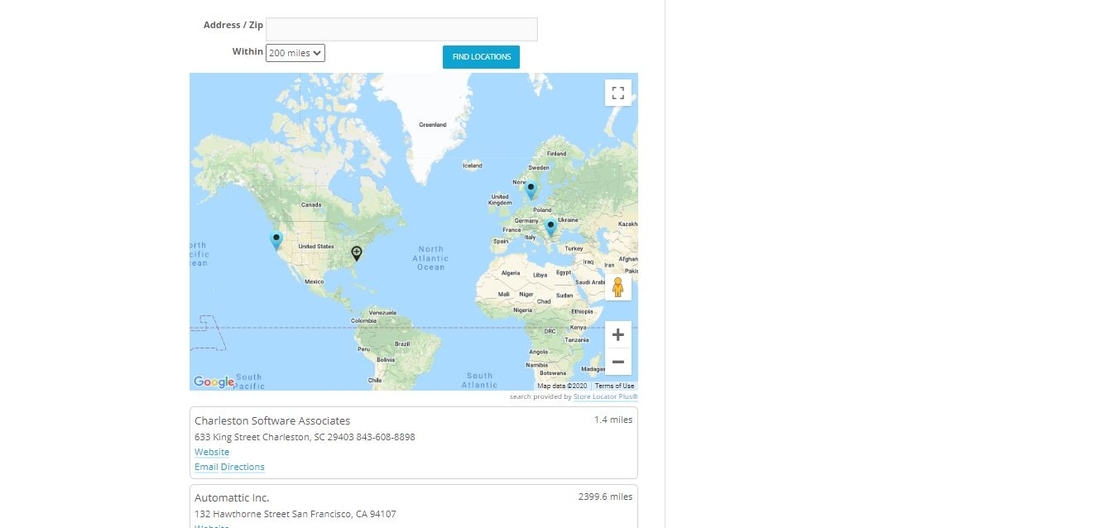Select the Charleston Software Associates result
Viewport: 1100px width, 528px height.
coord(272,421)
